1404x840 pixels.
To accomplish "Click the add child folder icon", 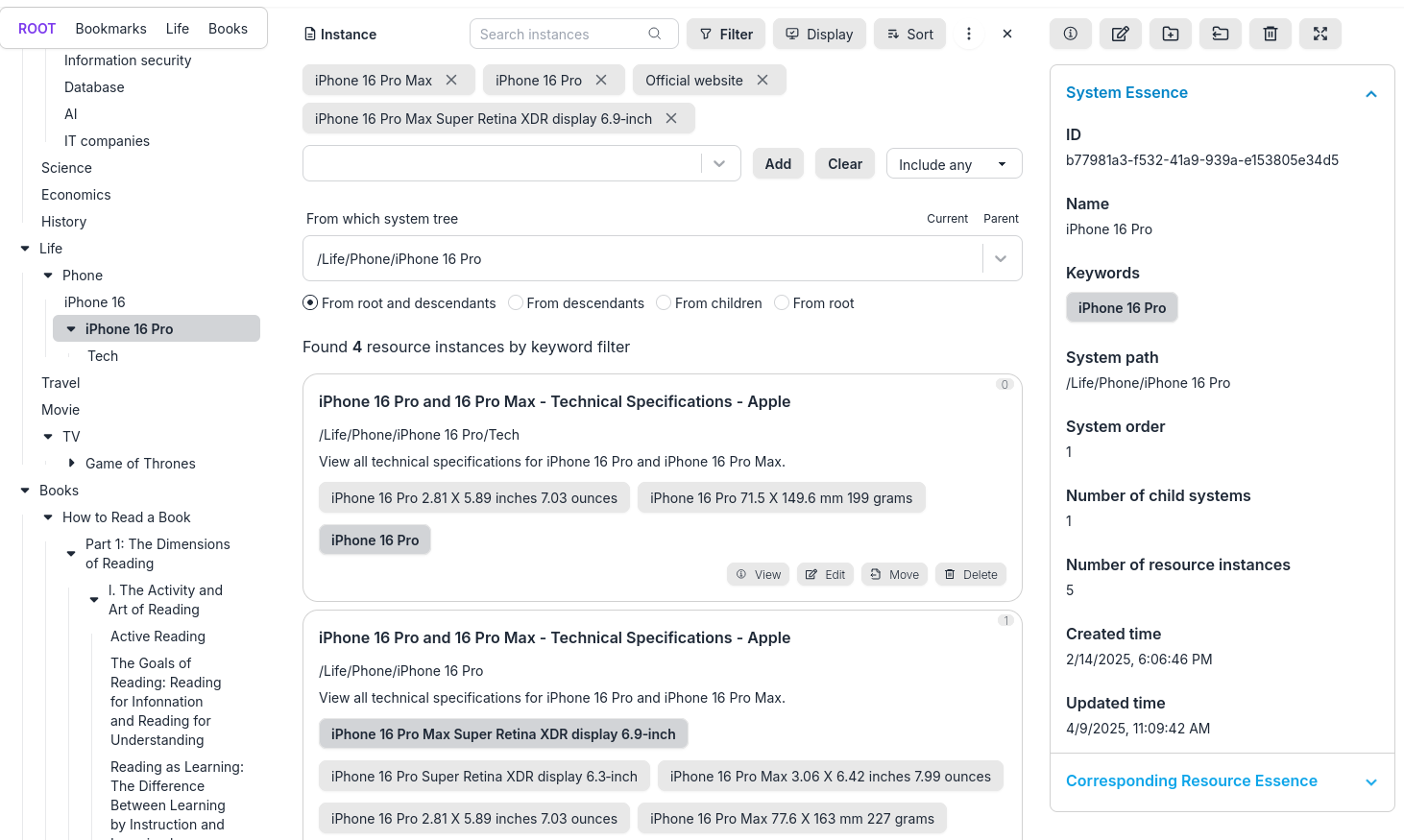I will [x=1171, y=34].
